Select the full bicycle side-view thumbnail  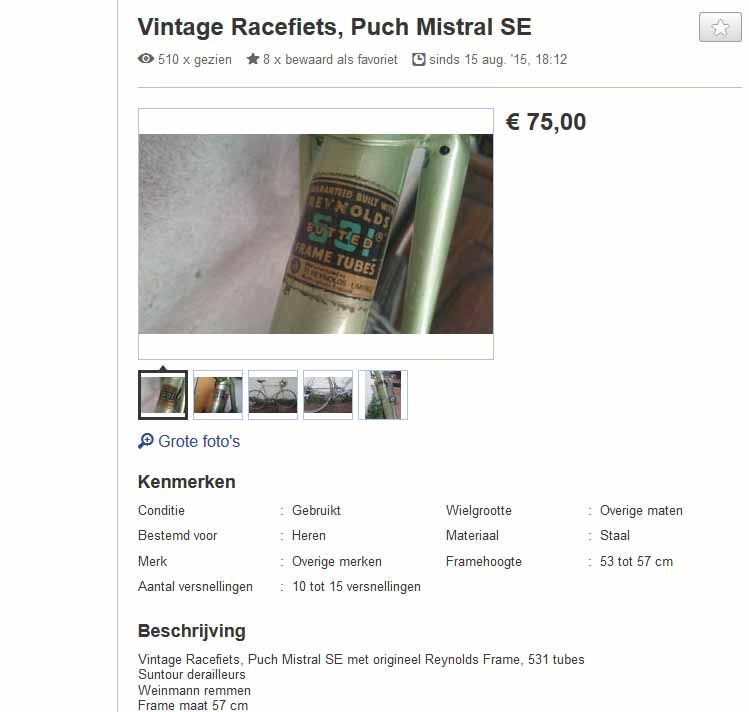pos(273,395)
